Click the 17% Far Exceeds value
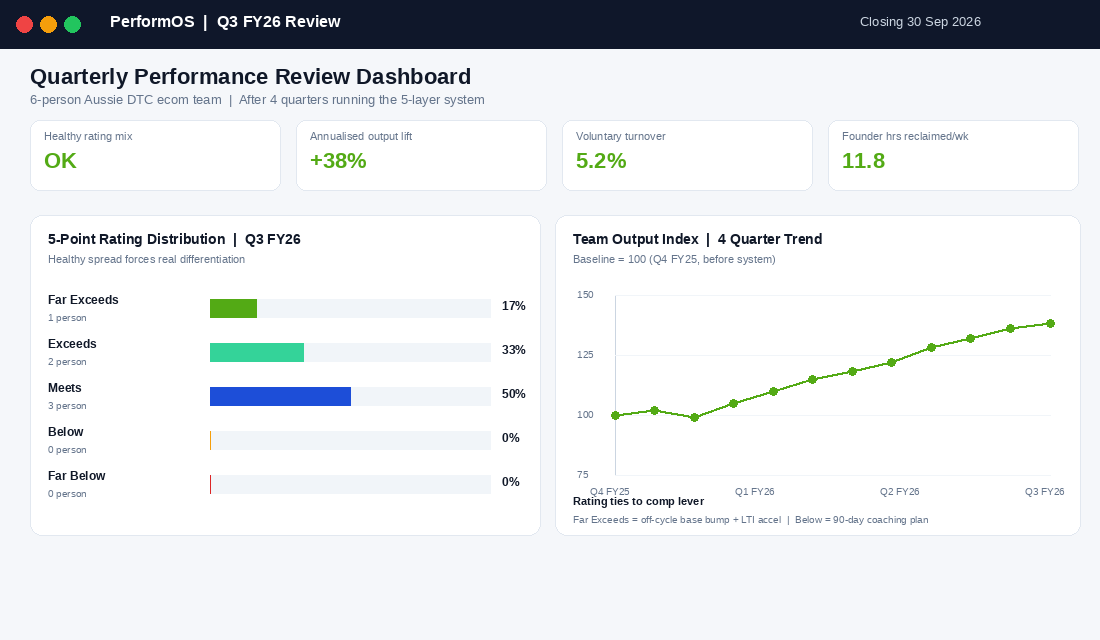1100x640 pixels. point(514,306)
